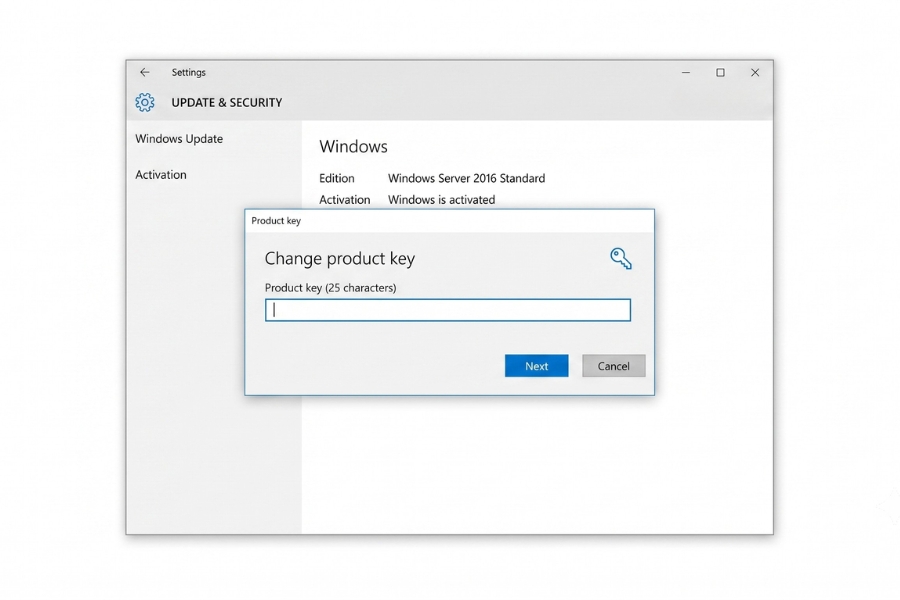Click the 'Windows' heading in the Activation pane

pyautogui.click(x=354, y=146)
